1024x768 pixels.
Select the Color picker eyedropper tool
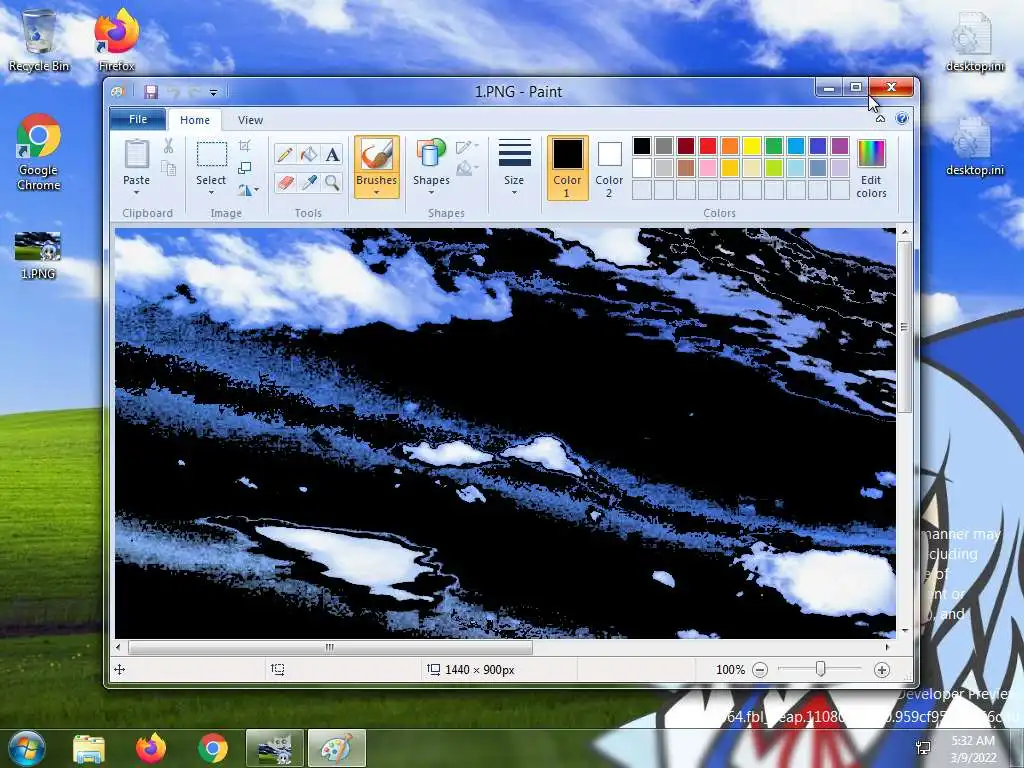(308, 182)
